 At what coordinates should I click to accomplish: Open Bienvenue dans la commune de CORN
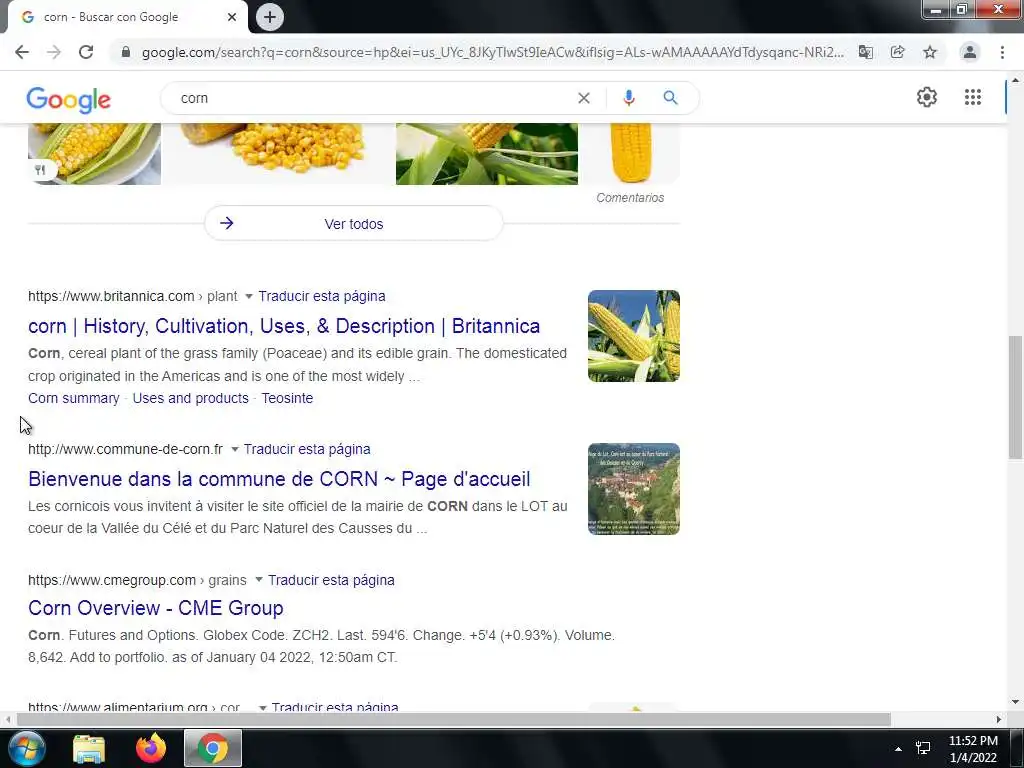point(279,479)
